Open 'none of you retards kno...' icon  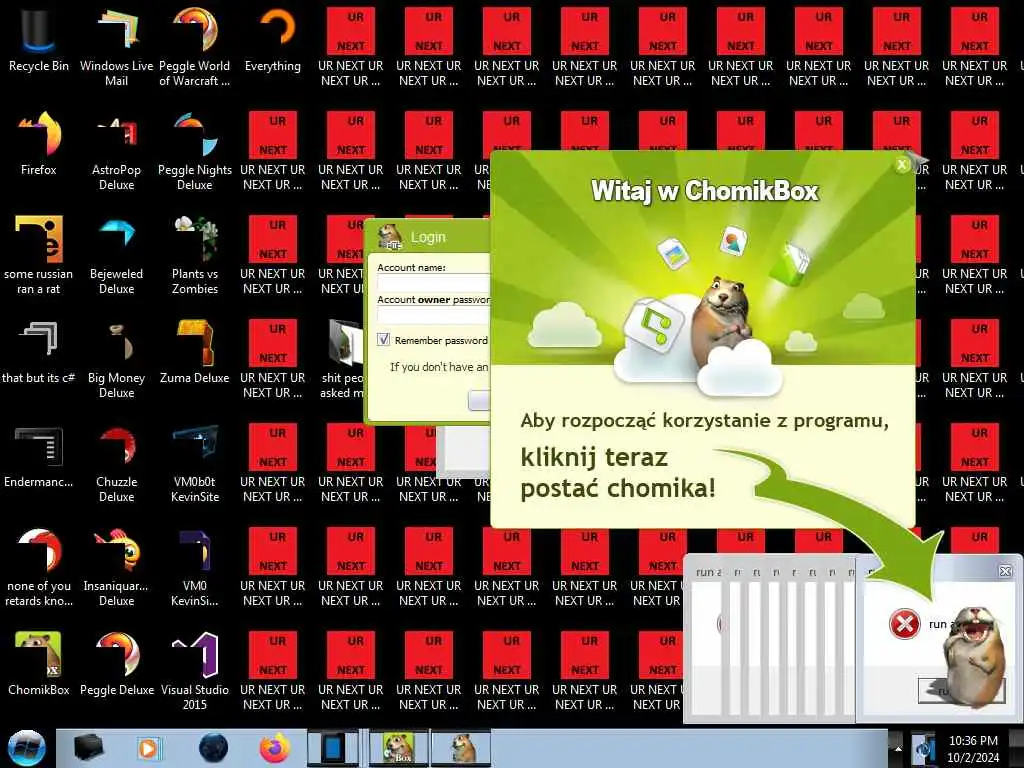coord(39,567)
